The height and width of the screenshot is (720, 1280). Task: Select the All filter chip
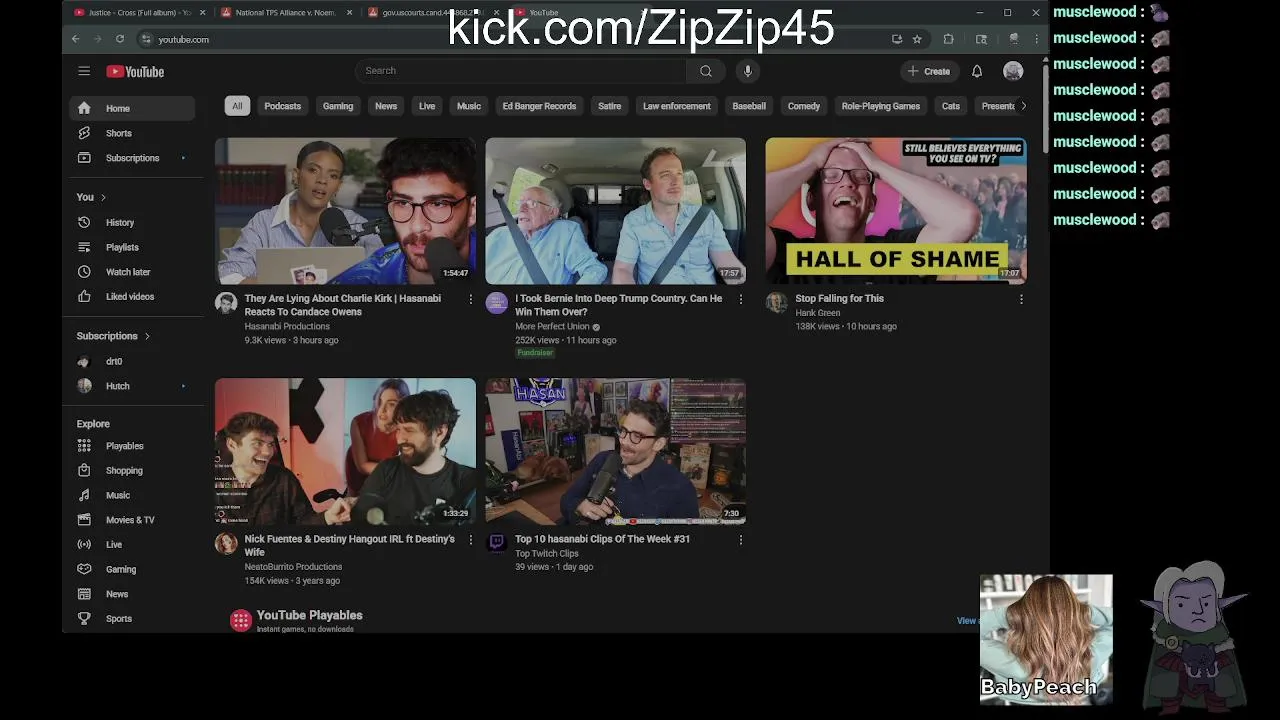(237, 106)
